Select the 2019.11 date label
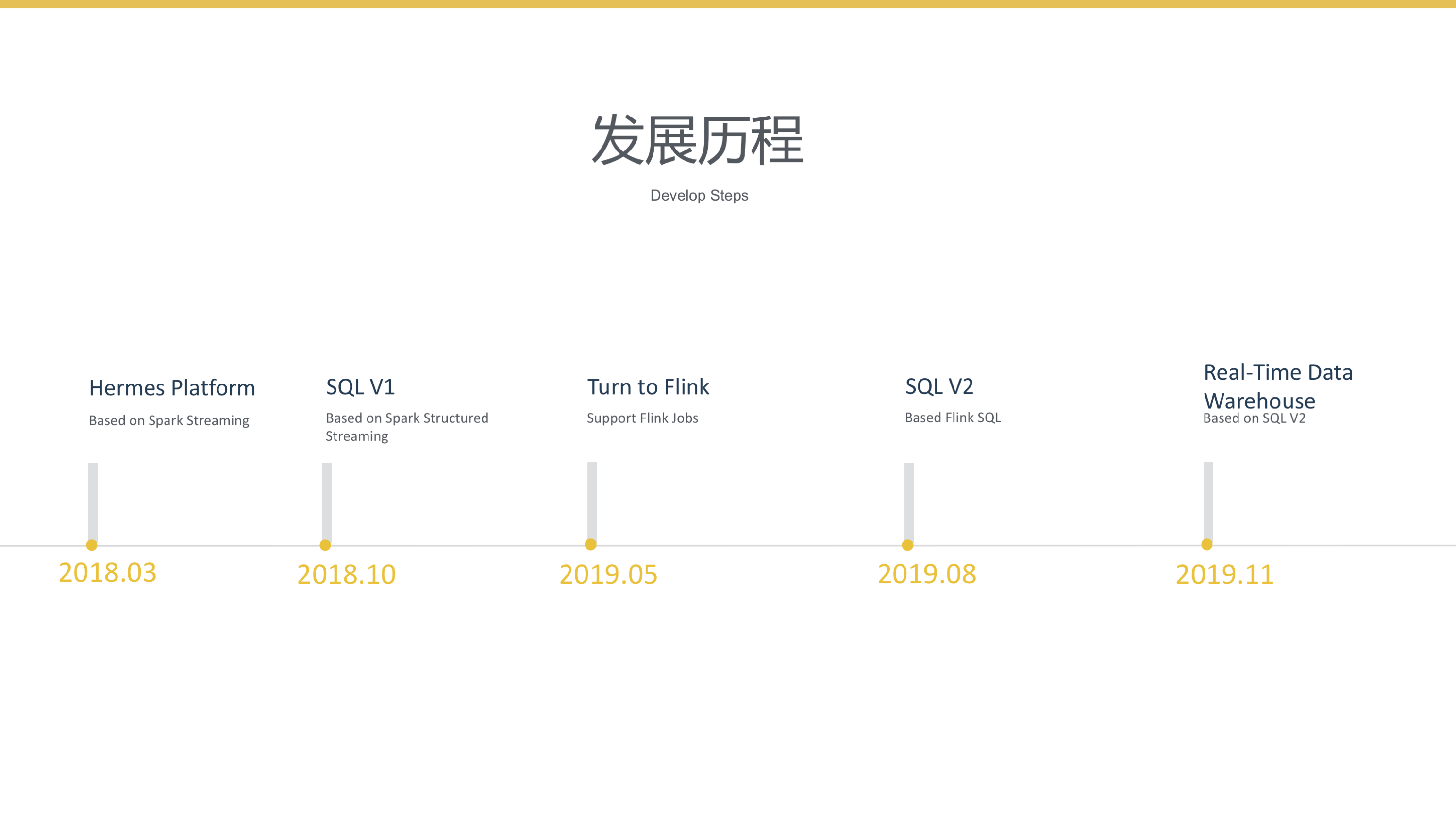Viewport: 1456px width, 819px height. (1224, 574)
